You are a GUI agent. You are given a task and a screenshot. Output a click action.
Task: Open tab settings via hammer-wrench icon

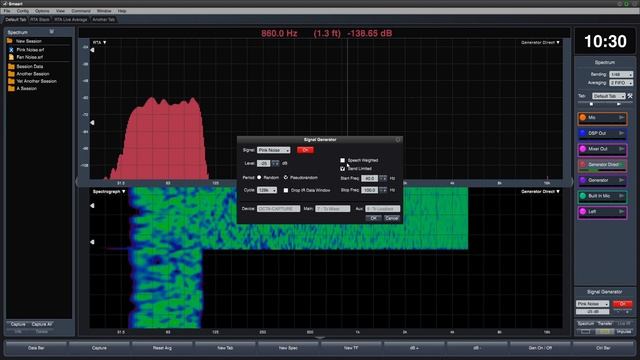(630, 96)
